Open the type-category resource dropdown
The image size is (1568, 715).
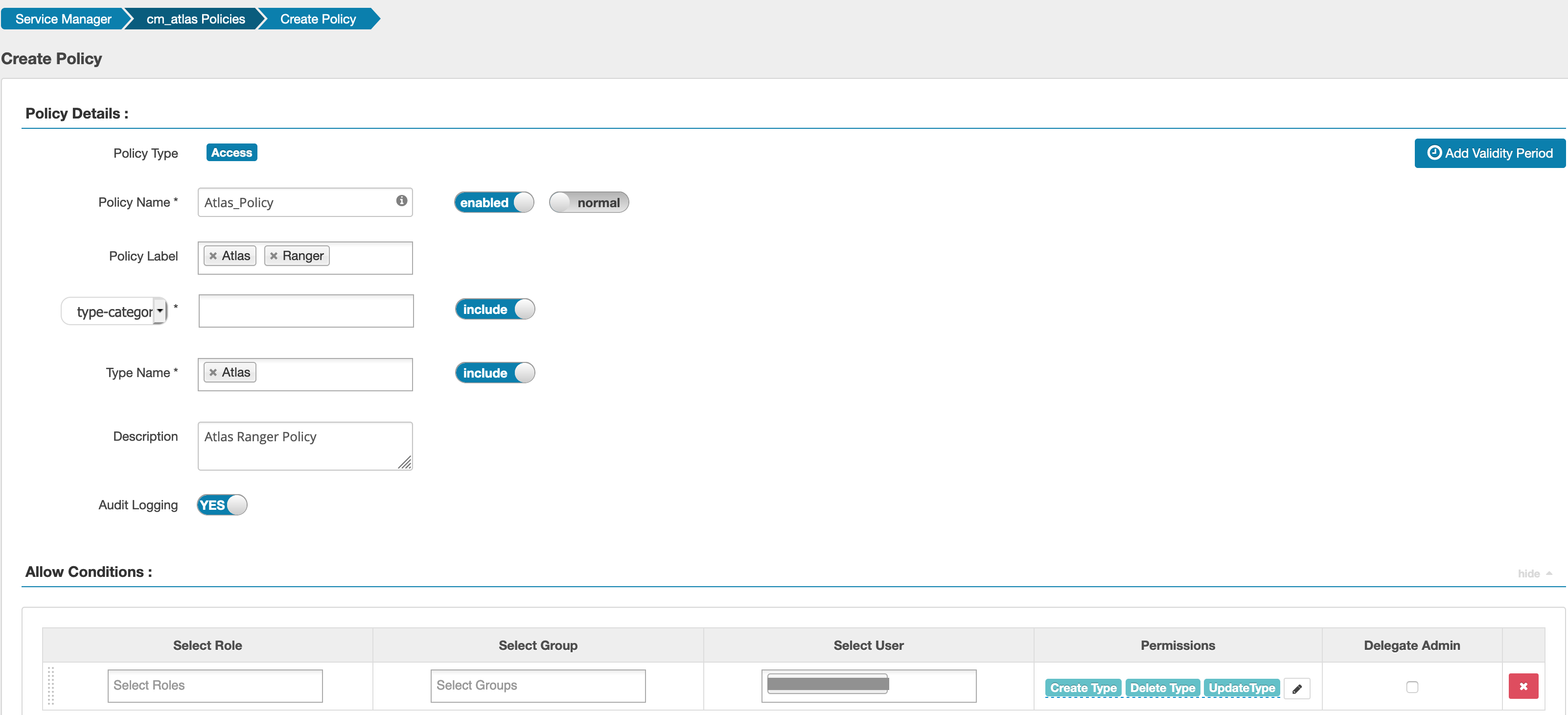click(x=160, y=311)
